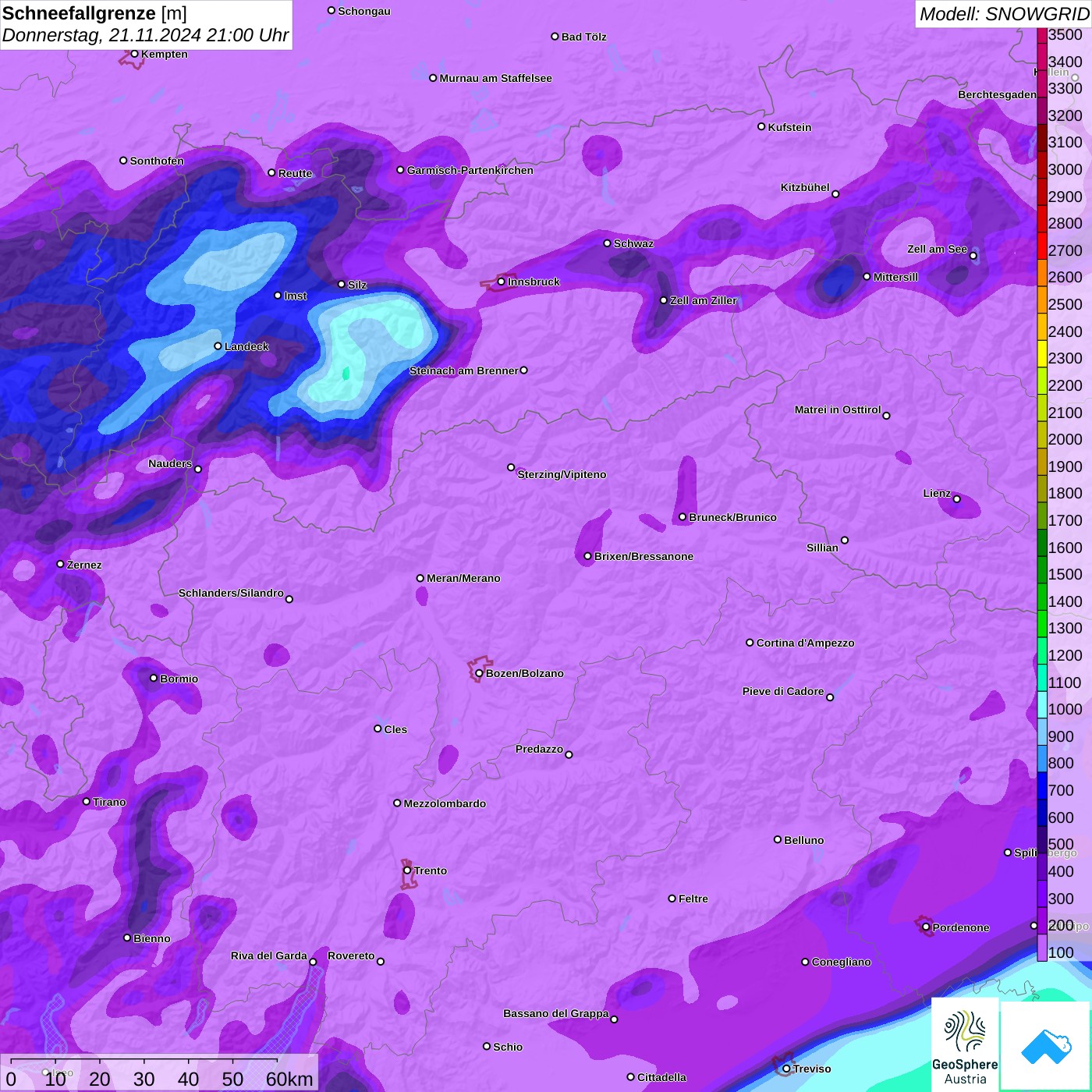Click the date 'Donnerstag, 21.11.2024 21:00 Uhr'

145,35
